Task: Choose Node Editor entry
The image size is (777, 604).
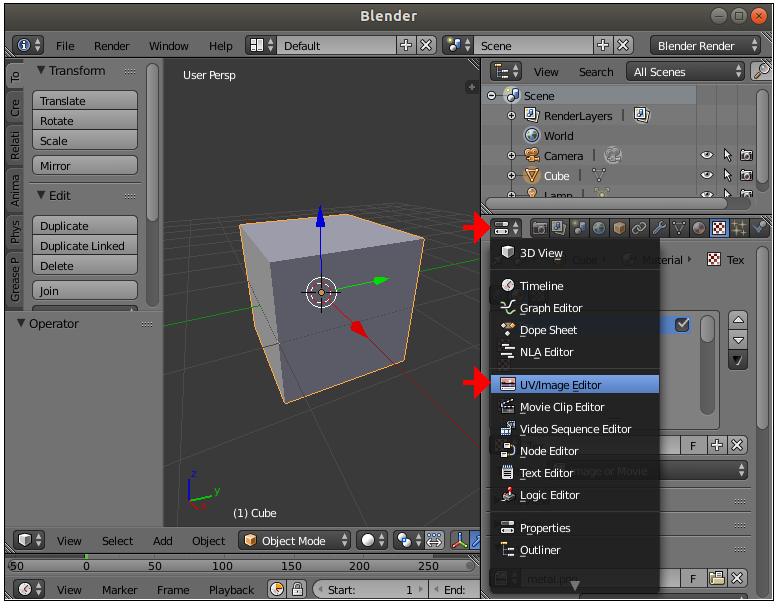Action: (575, 451)
